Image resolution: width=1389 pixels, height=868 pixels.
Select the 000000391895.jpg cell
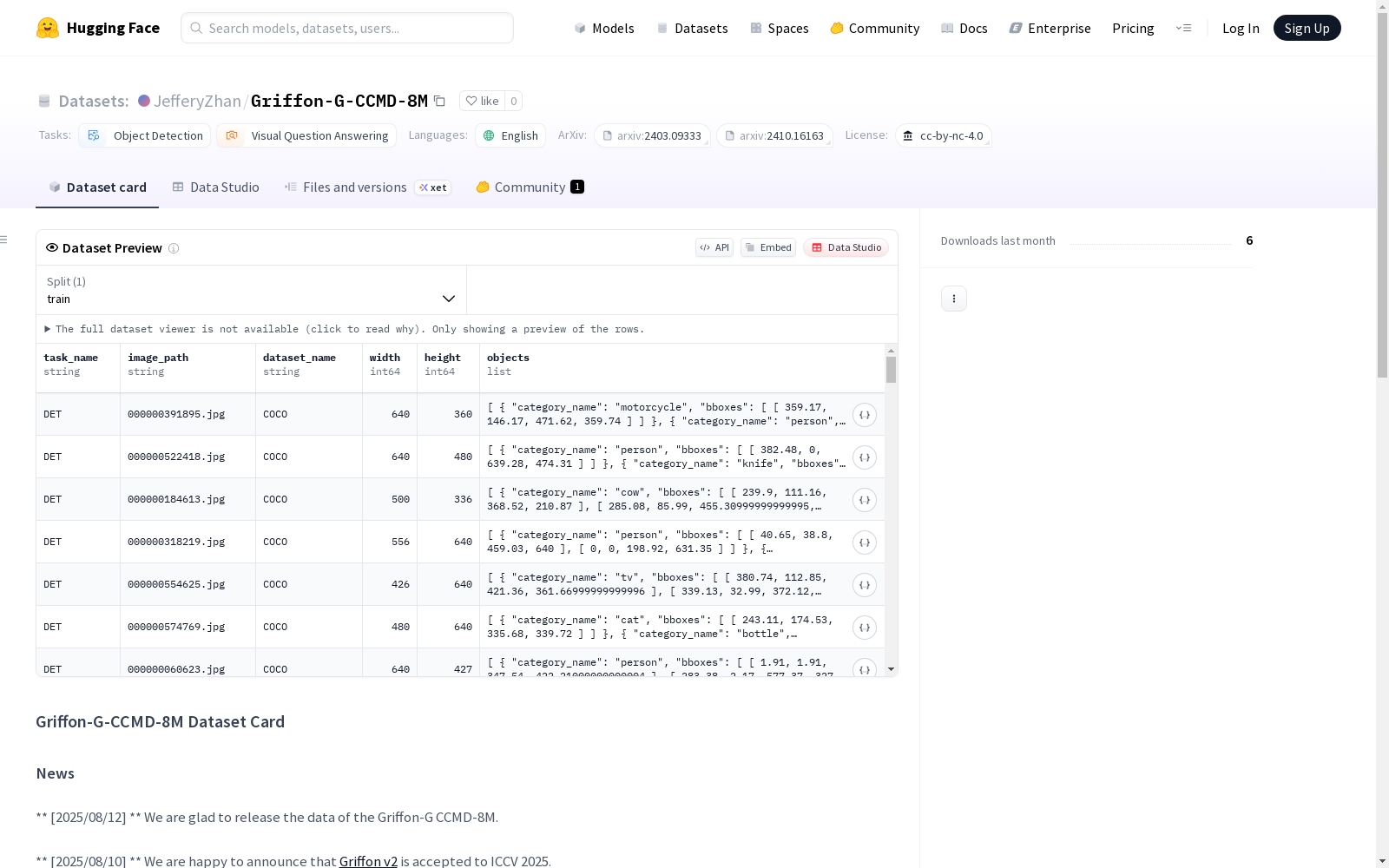(x=188, y=415)
